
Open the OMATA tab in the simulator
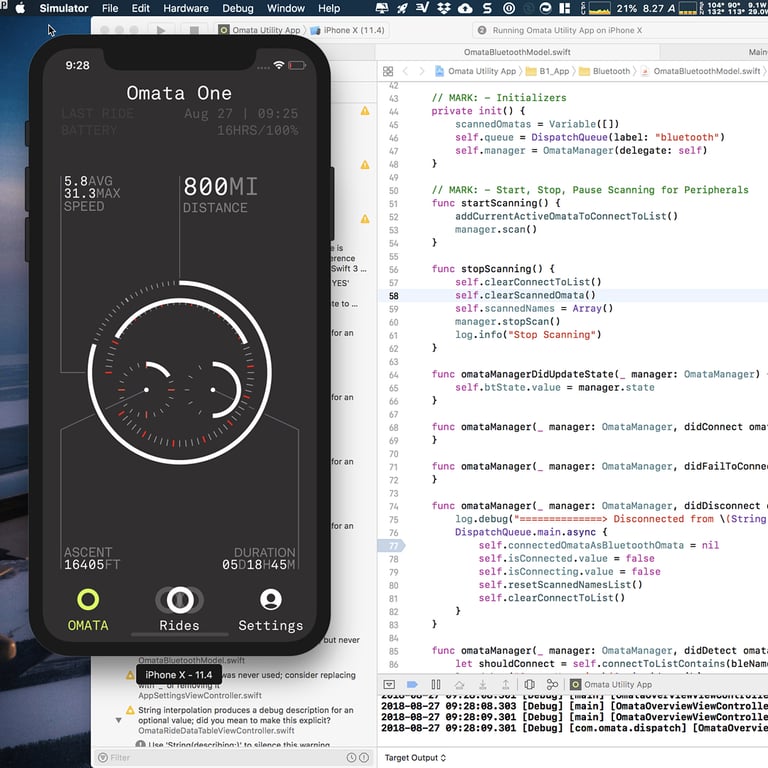(x=88, y=610)
